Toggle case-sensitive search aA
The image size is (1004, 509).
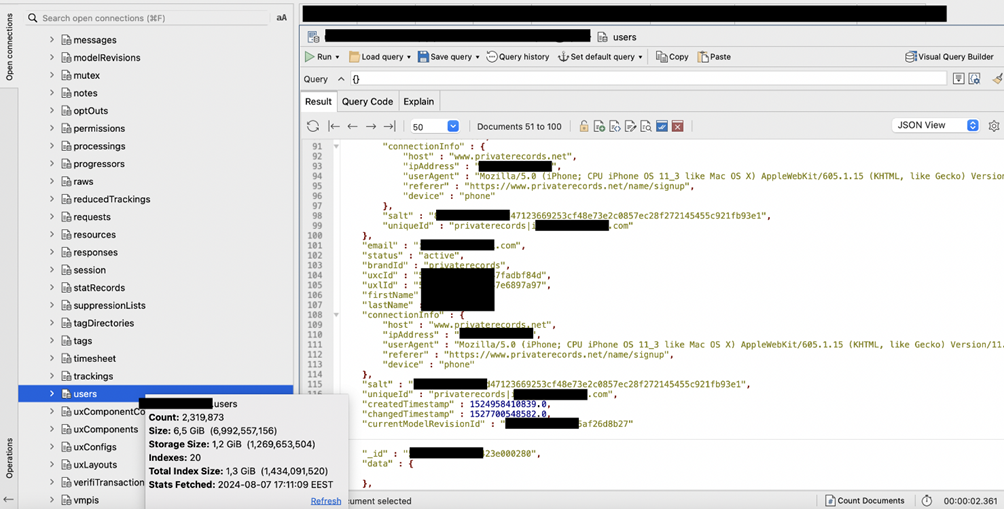pos(281,18)
